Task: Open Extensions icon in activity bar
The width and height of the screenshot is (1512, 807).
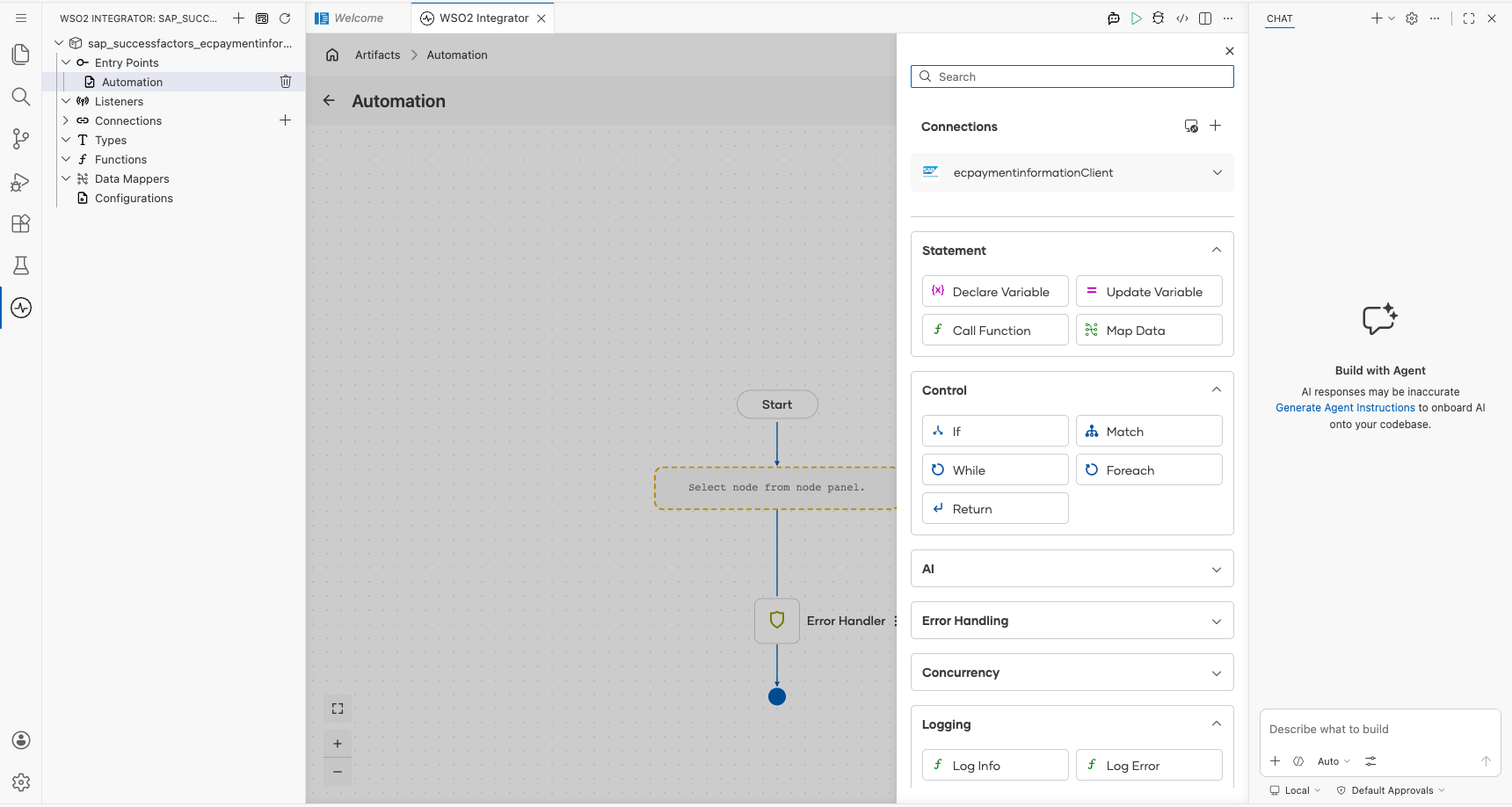Action: tap(21, 223)
